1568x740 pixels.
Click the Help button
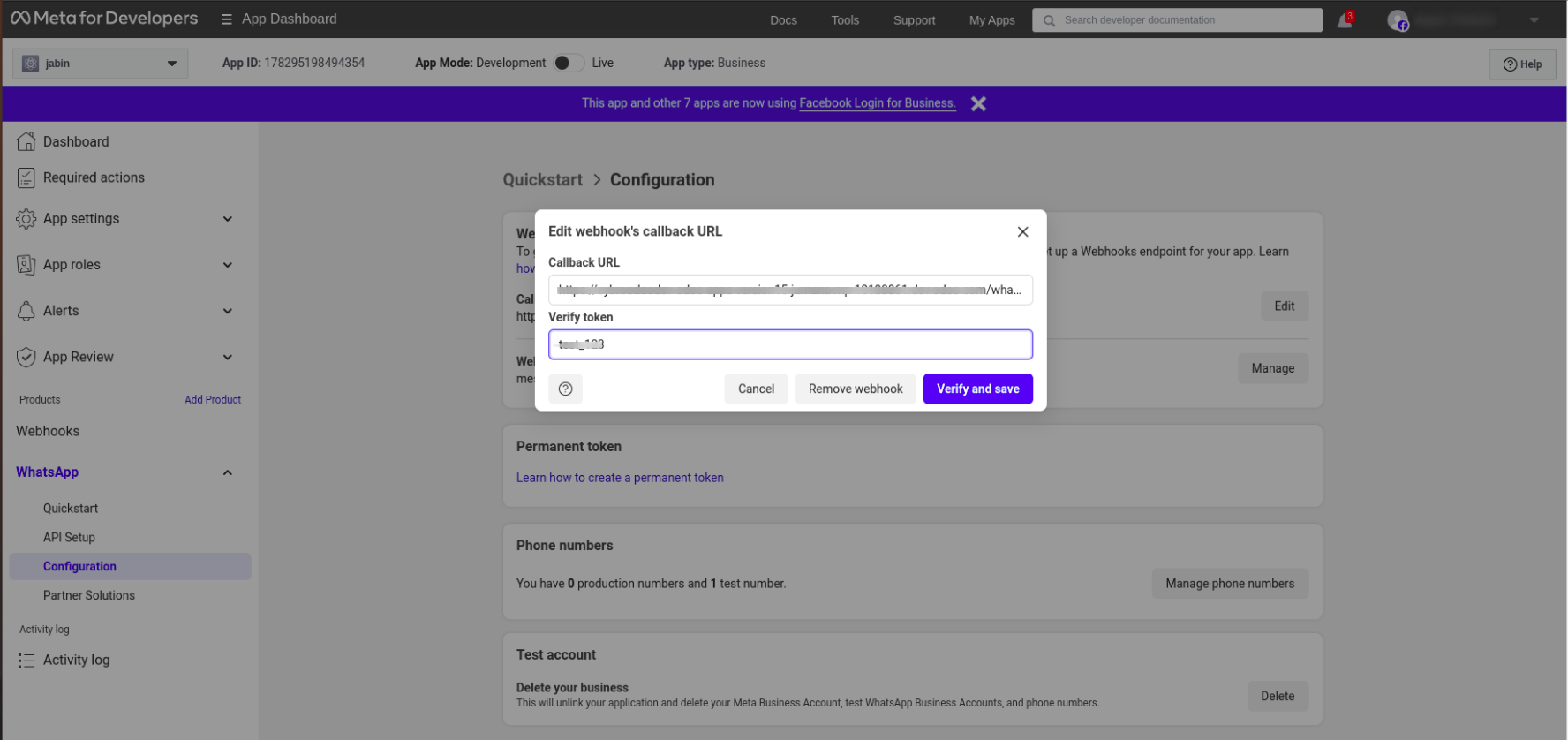[1522, 64]
